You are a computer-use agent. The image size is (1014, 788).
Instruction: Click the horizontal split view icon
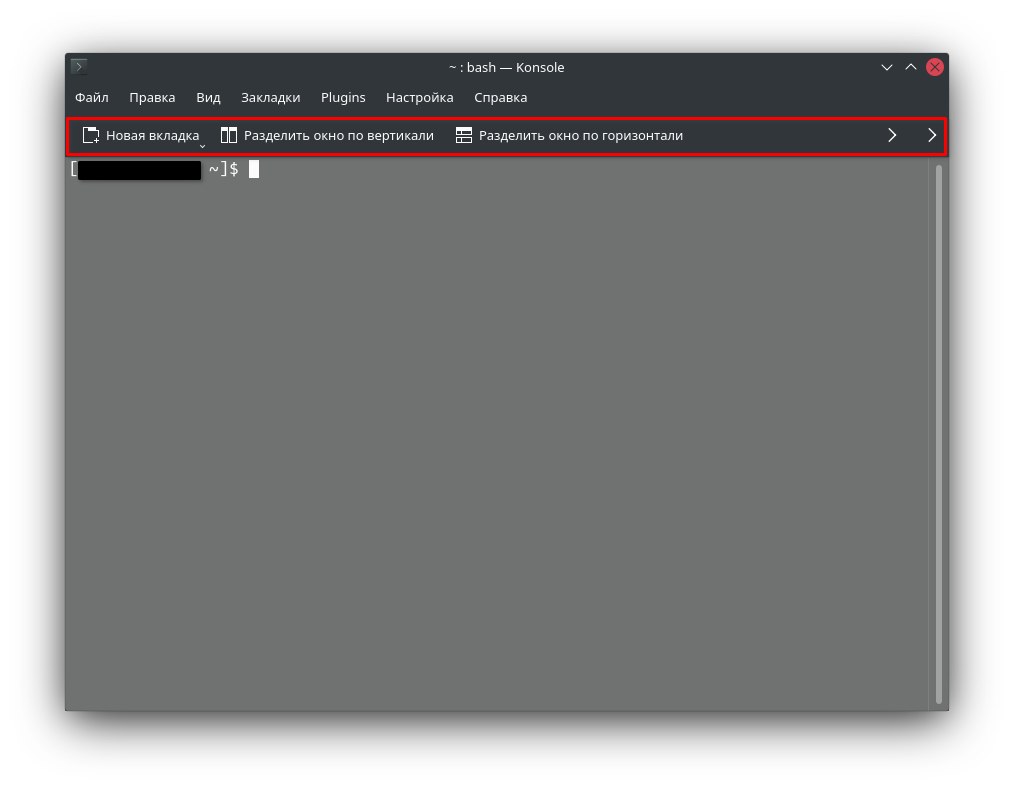(x=464, y=135)
